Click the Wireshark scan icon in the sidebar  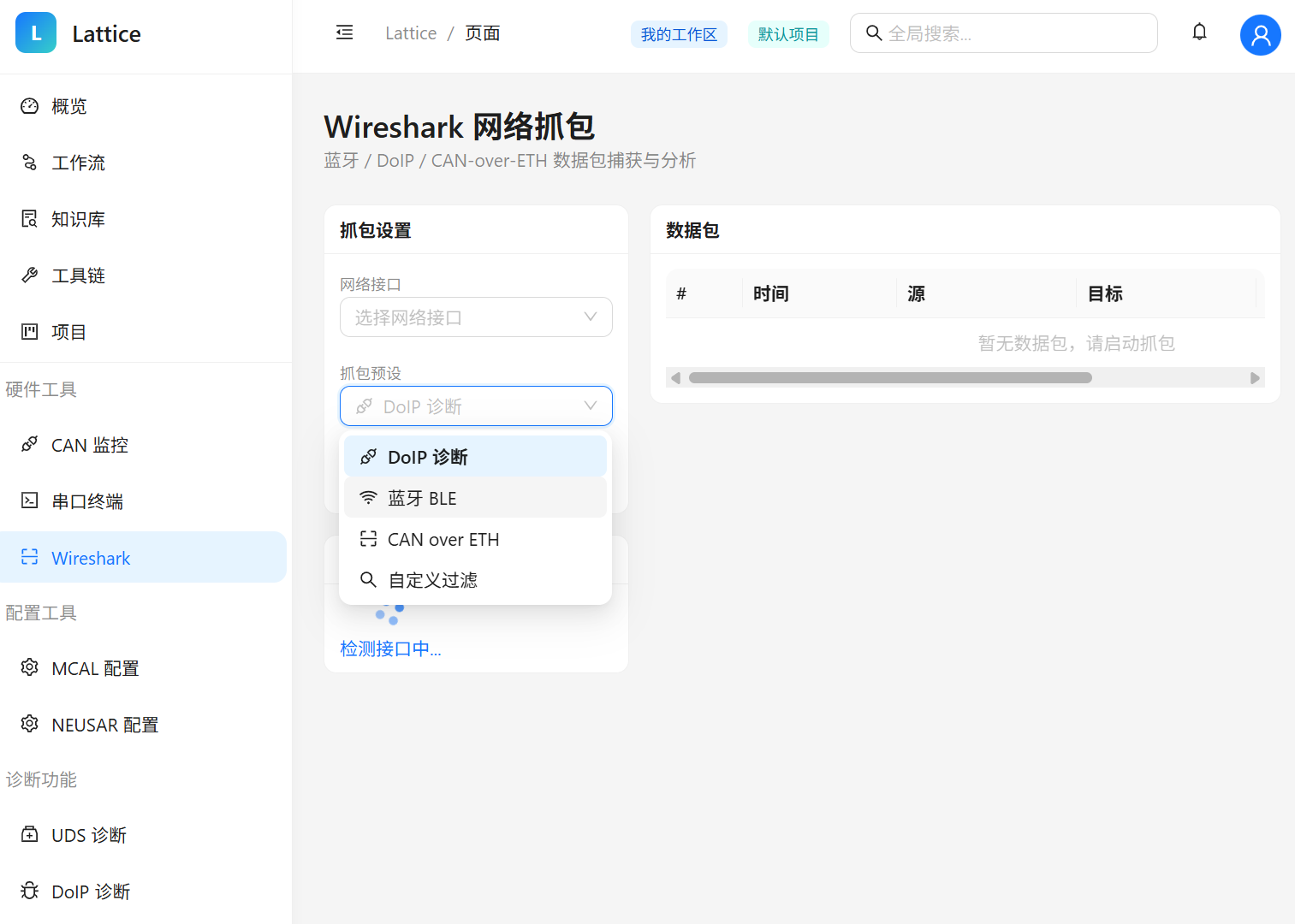point(30,557)
